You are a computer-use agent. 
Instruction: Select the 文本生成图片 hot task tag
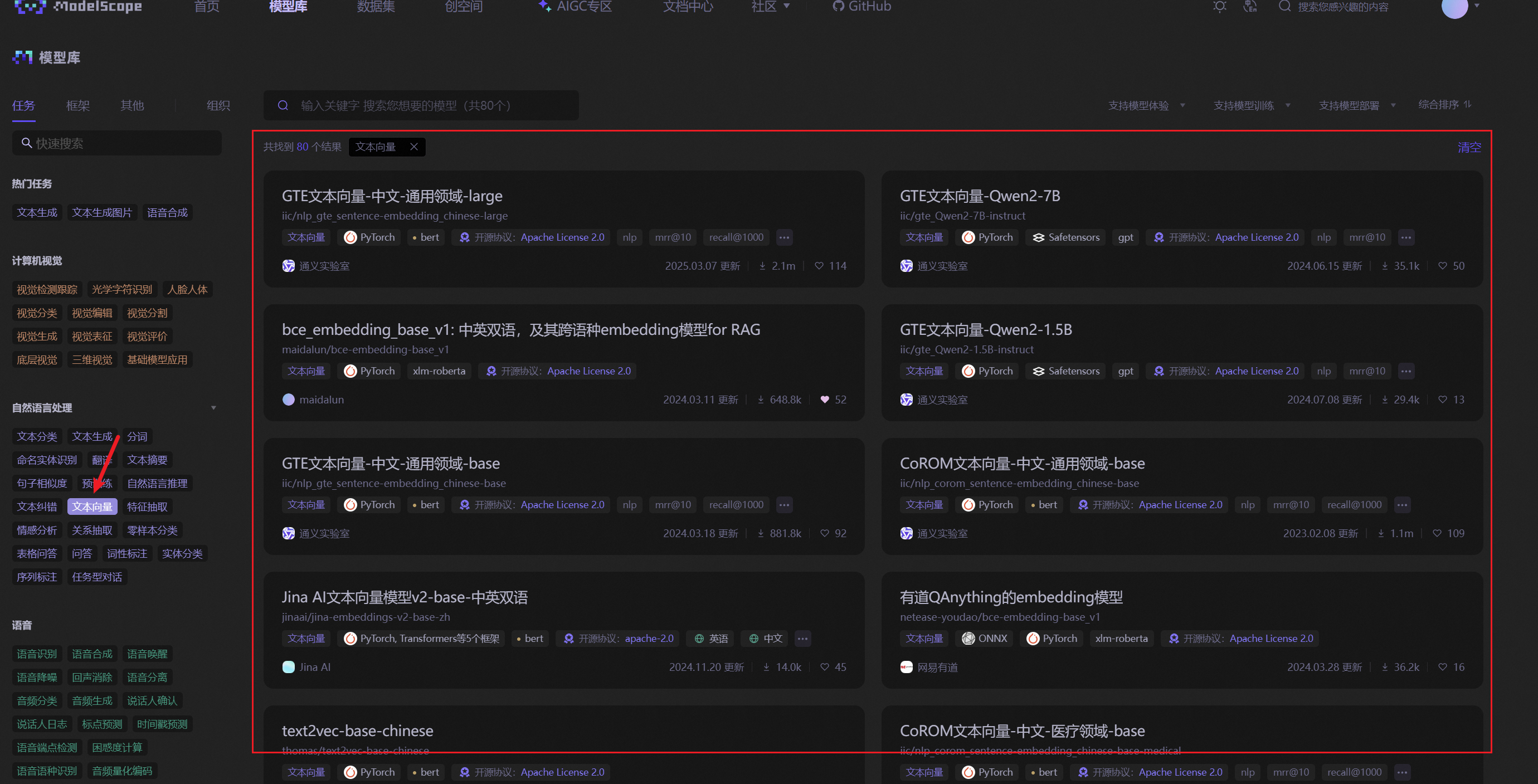(x=102, y=212)
